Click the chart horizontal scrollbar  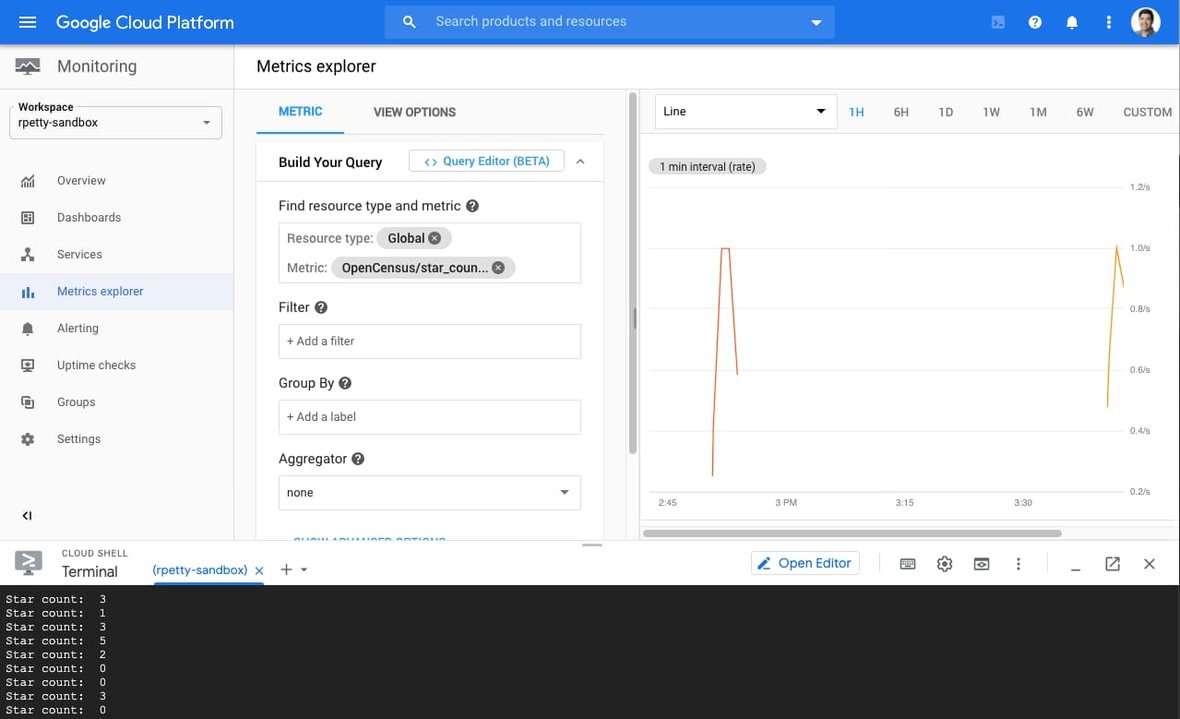[852, 533]
